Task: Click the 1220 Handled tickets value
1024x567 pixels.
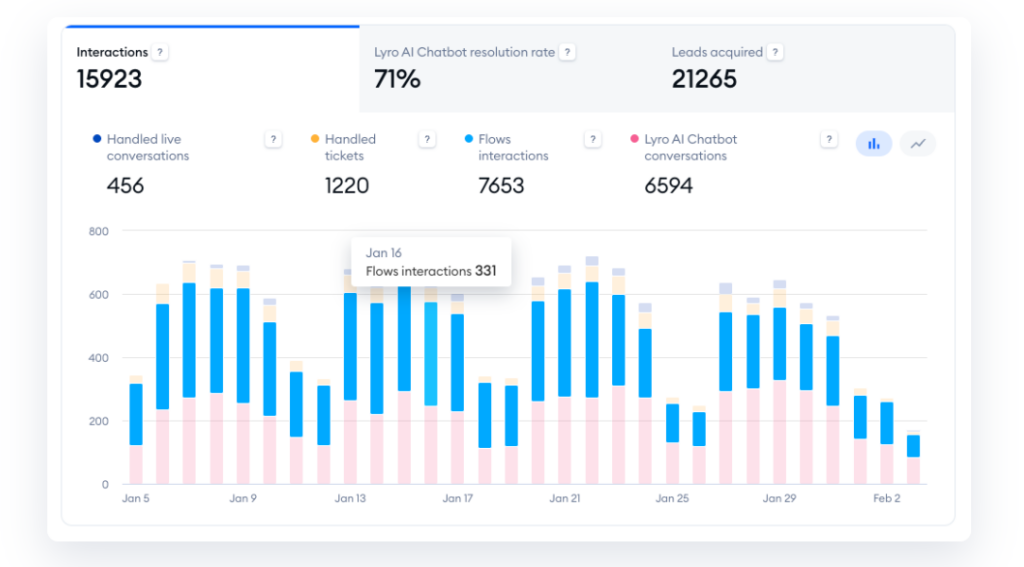Action: click(x=347, y=186)
